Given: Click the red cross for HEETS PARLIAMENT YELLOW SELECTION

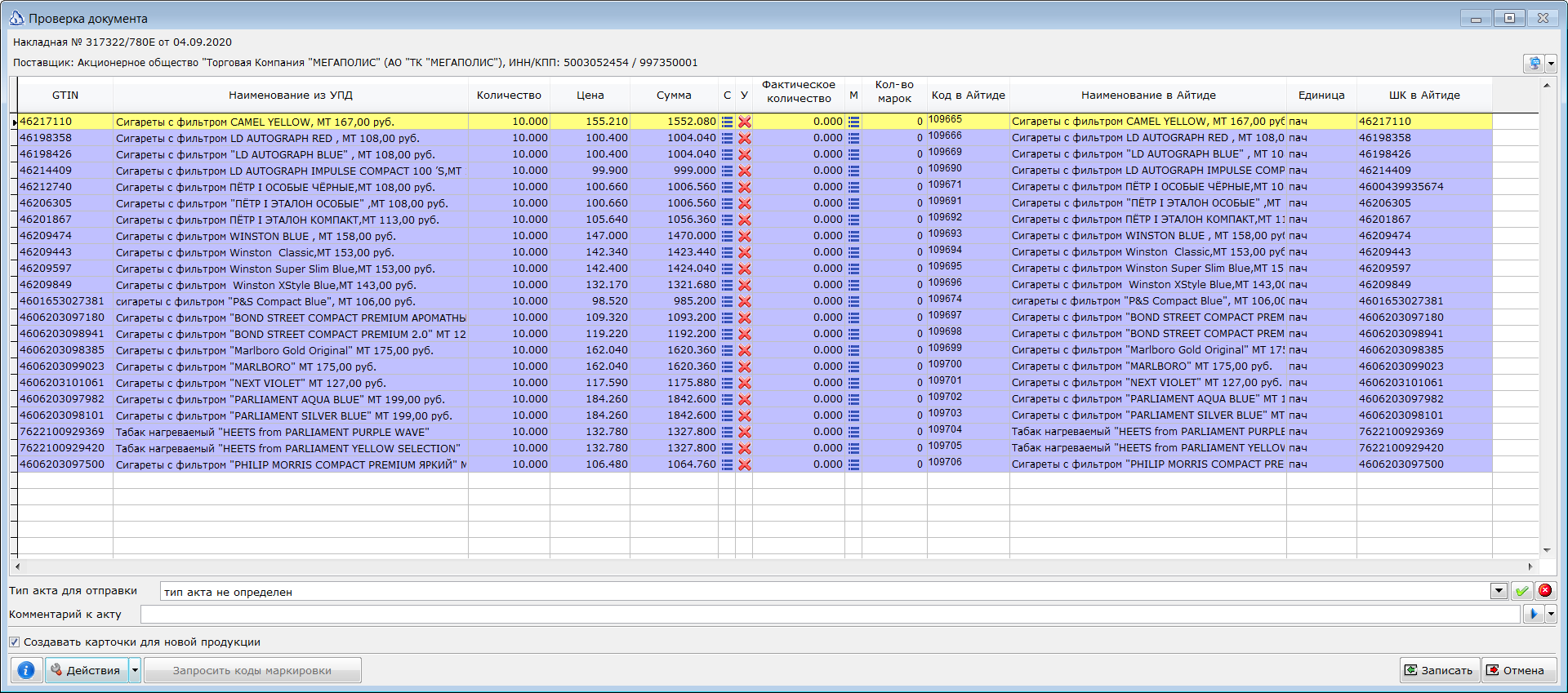Looking at the screenshot, I should (x=745, y=448).
